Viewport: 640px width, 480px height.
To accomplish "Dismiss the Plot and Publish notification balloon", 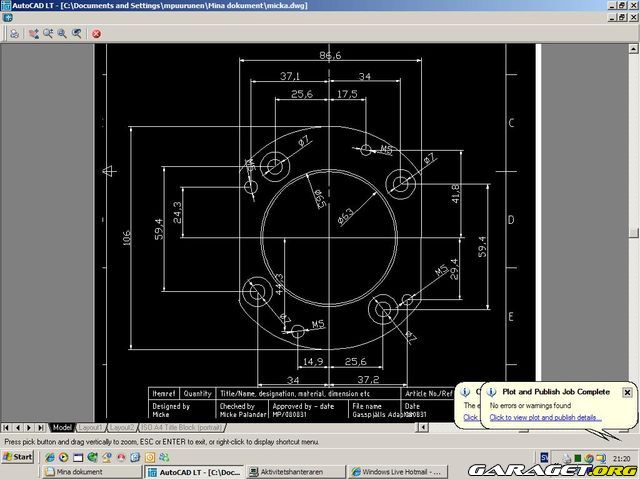I will pos(627,392).
